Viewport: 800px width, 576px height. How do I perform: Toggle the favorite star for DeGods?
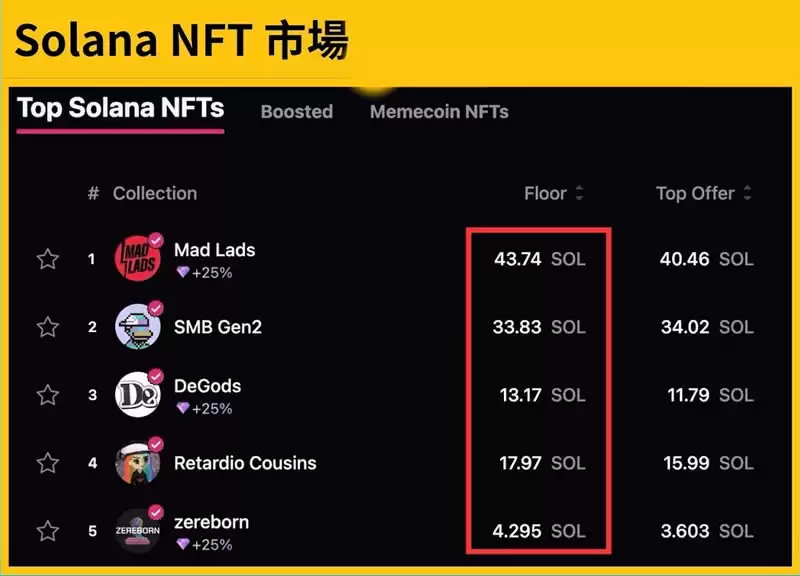point(47,395)
